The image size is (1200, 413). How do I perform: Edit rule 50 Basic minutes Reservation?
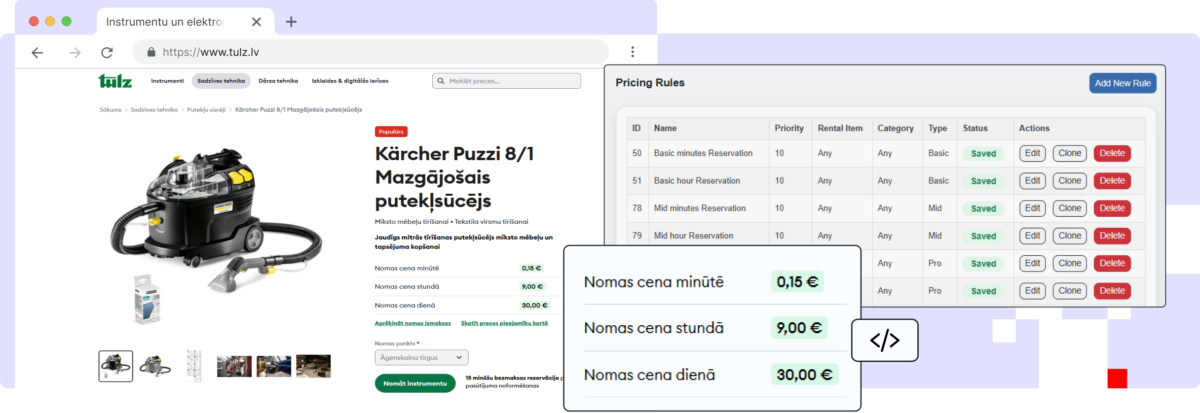[1033, 153]
